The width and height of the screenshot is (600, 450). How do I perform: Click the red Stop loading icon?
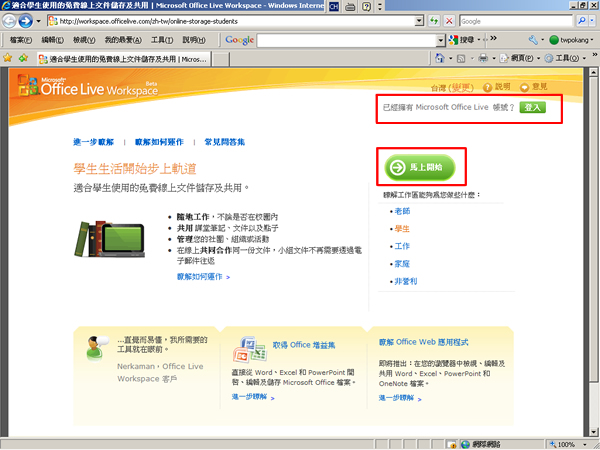coord(449,21)
